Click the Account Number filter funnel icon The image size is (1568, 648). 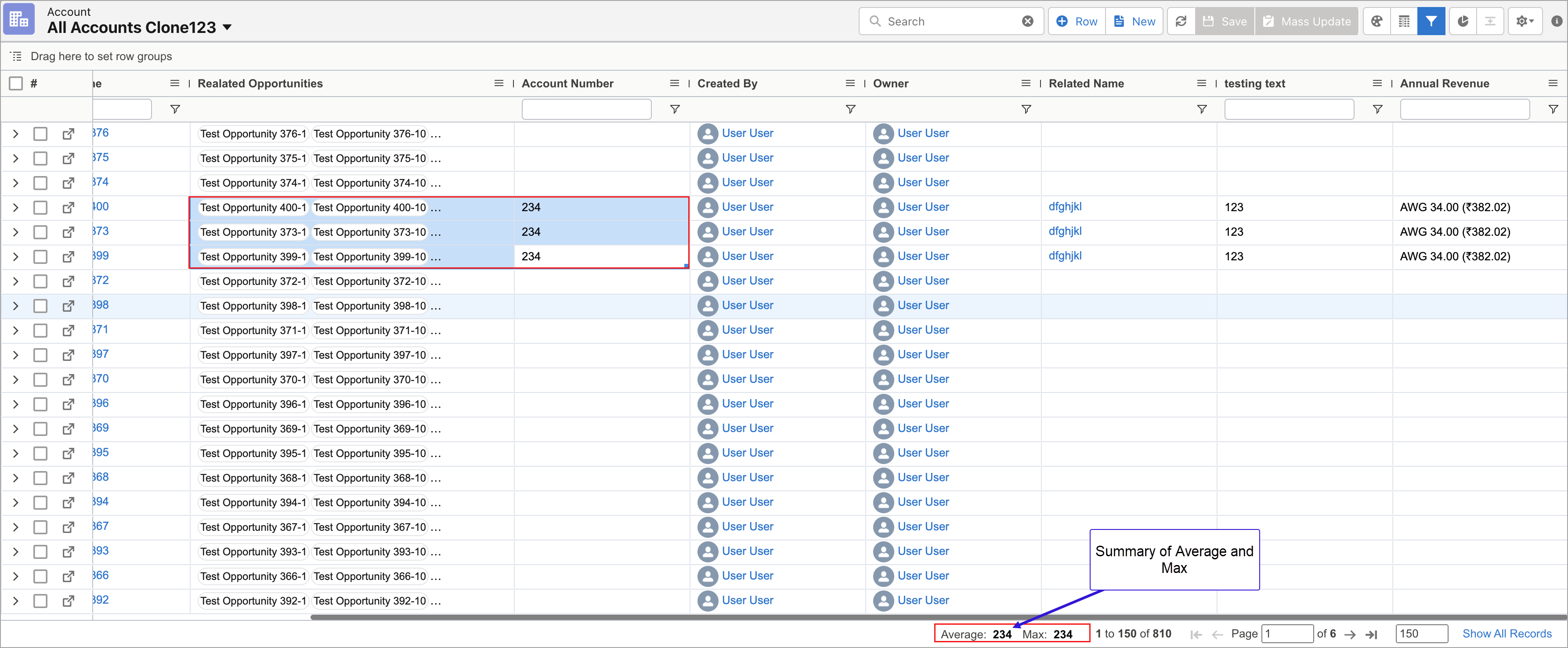(675, 109)
